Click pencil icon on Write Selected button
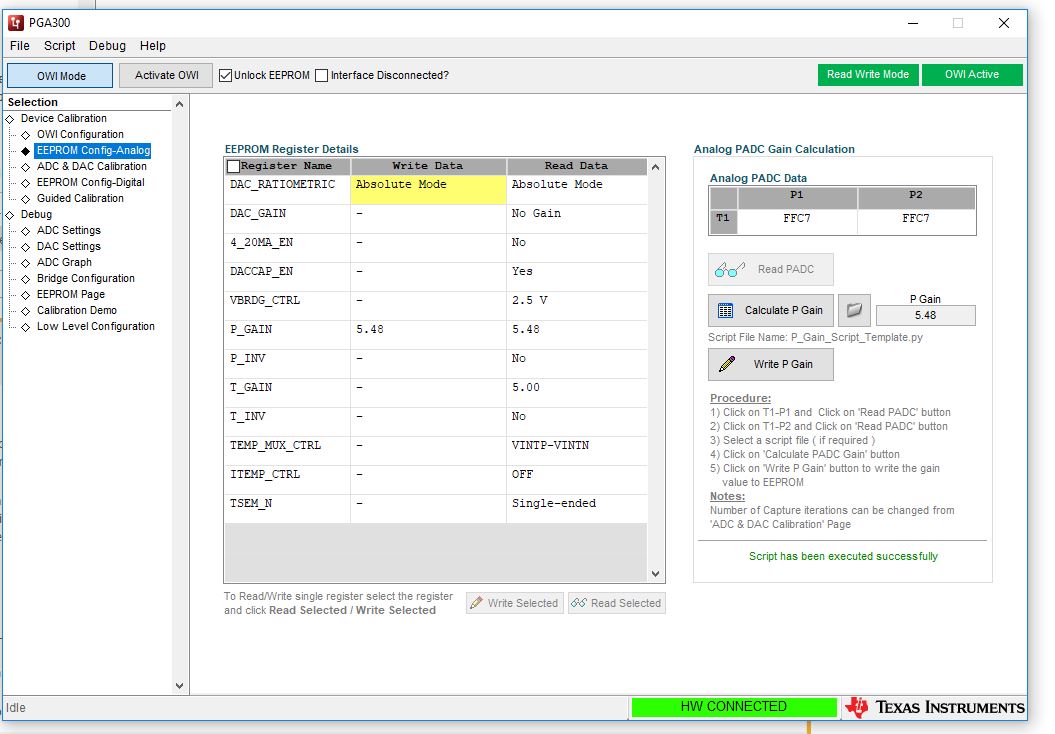Screen dimensions: 1055x734 (x=476, y=603)
